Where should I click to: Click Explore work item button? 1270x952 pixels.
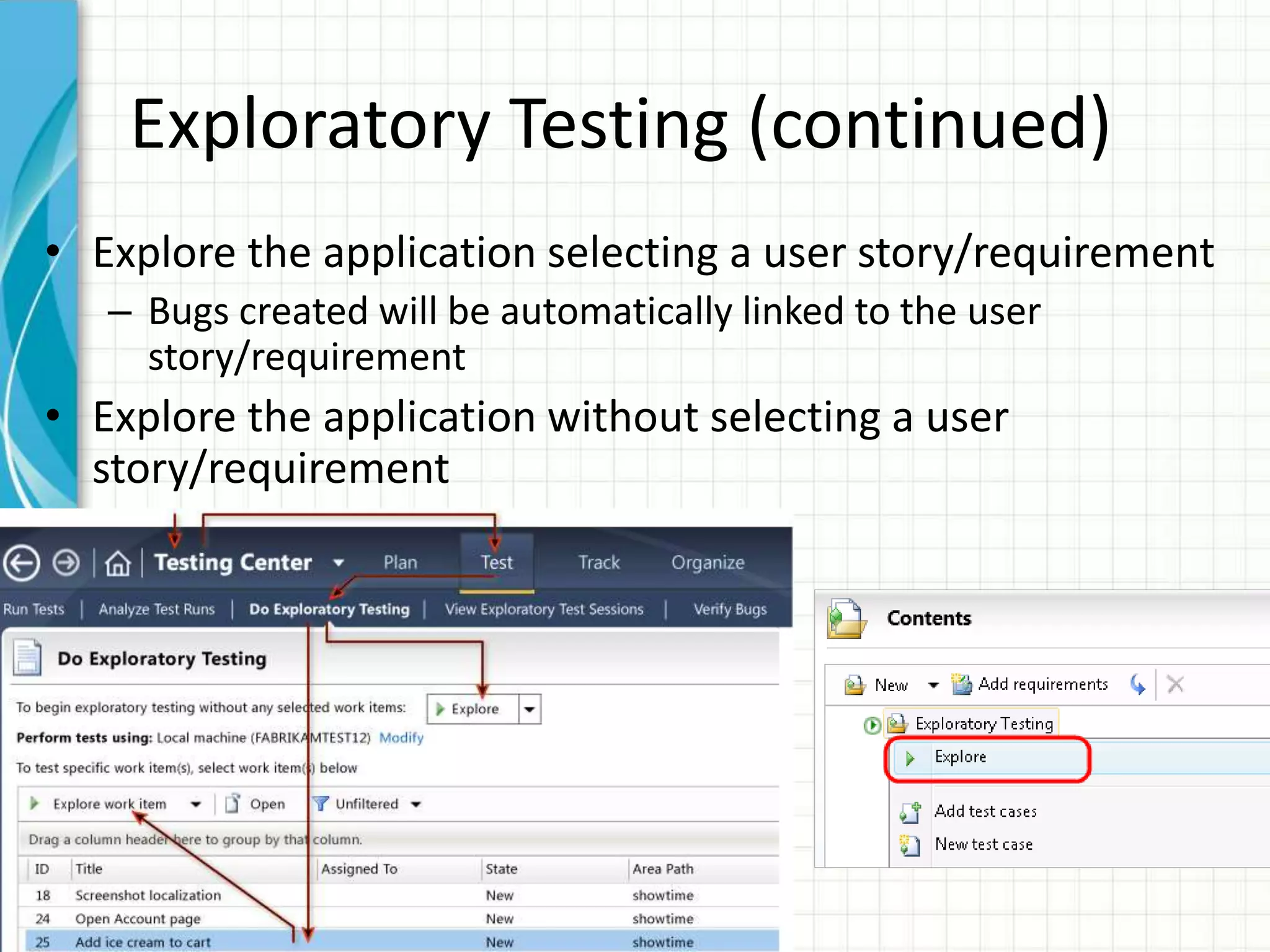(99, 804)
